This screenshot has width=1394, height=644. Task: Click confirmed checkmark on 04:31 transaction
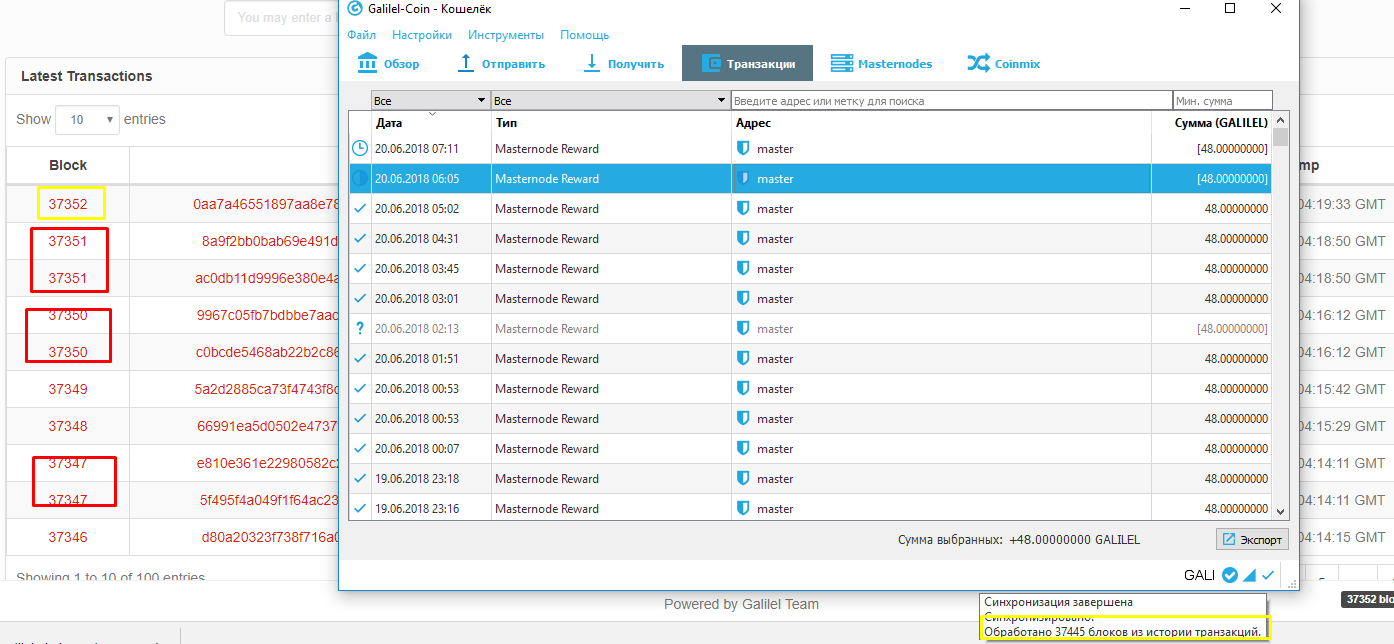(x=360, y=239)
